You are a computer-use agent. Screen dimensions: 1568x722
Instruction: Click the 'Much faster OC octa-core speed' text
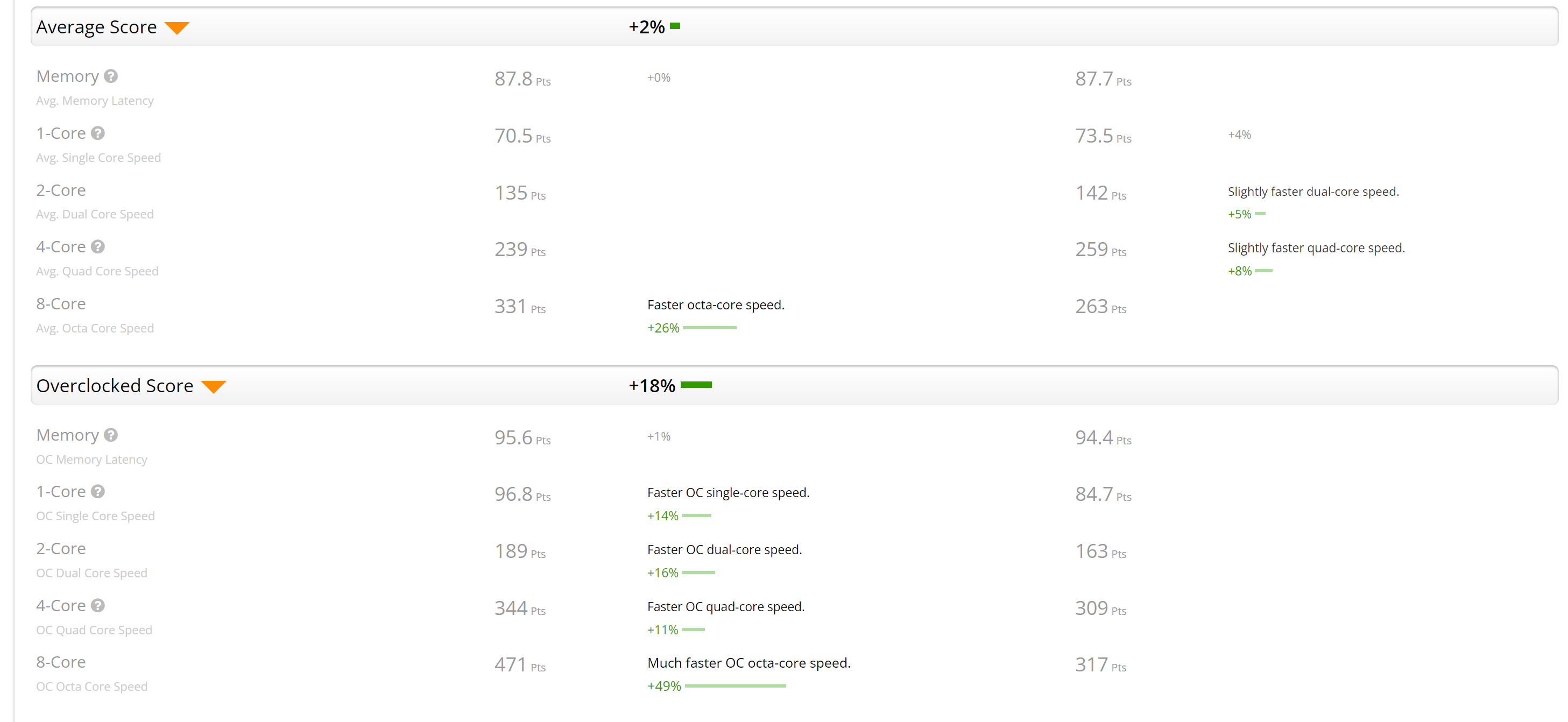[748, 663]
